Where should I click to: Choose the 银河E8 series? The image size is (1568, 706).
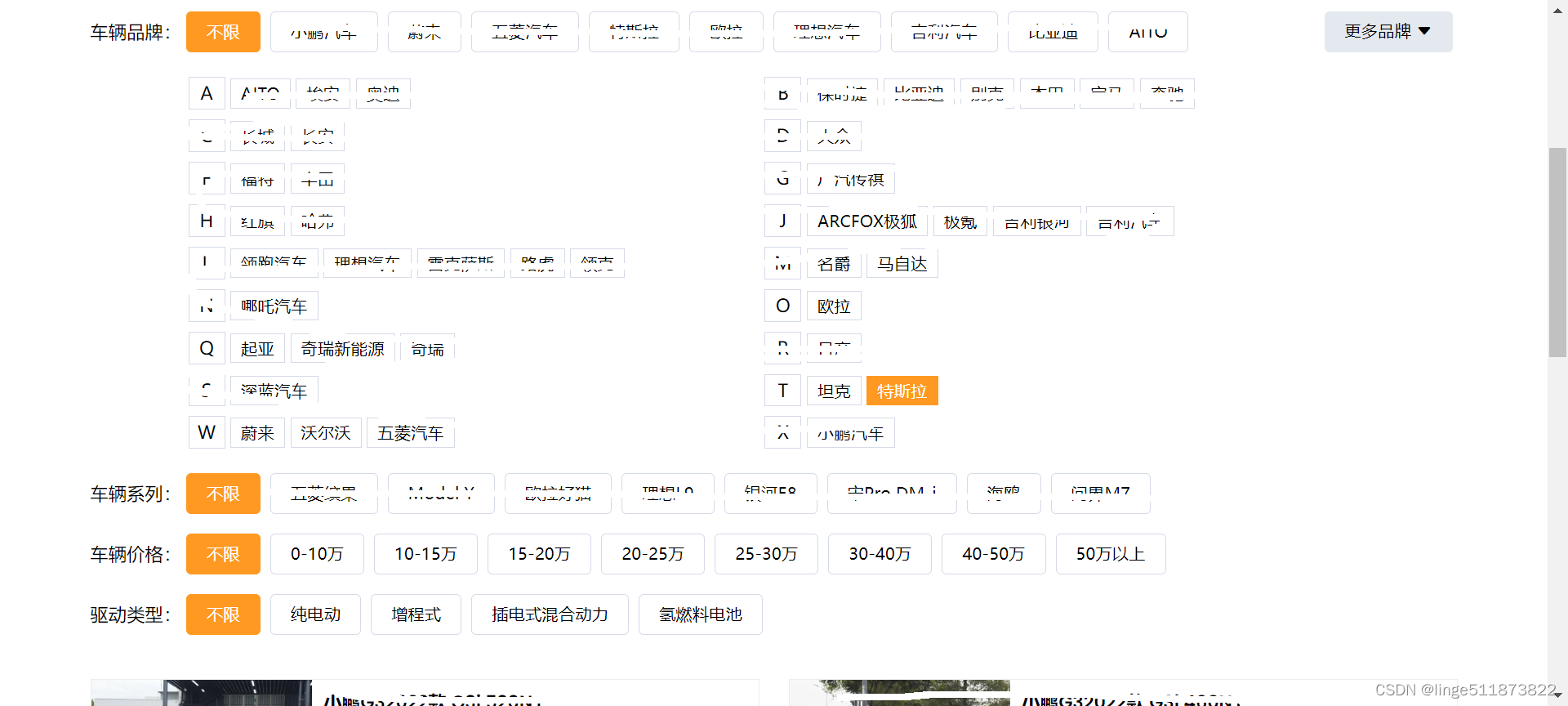770,494
